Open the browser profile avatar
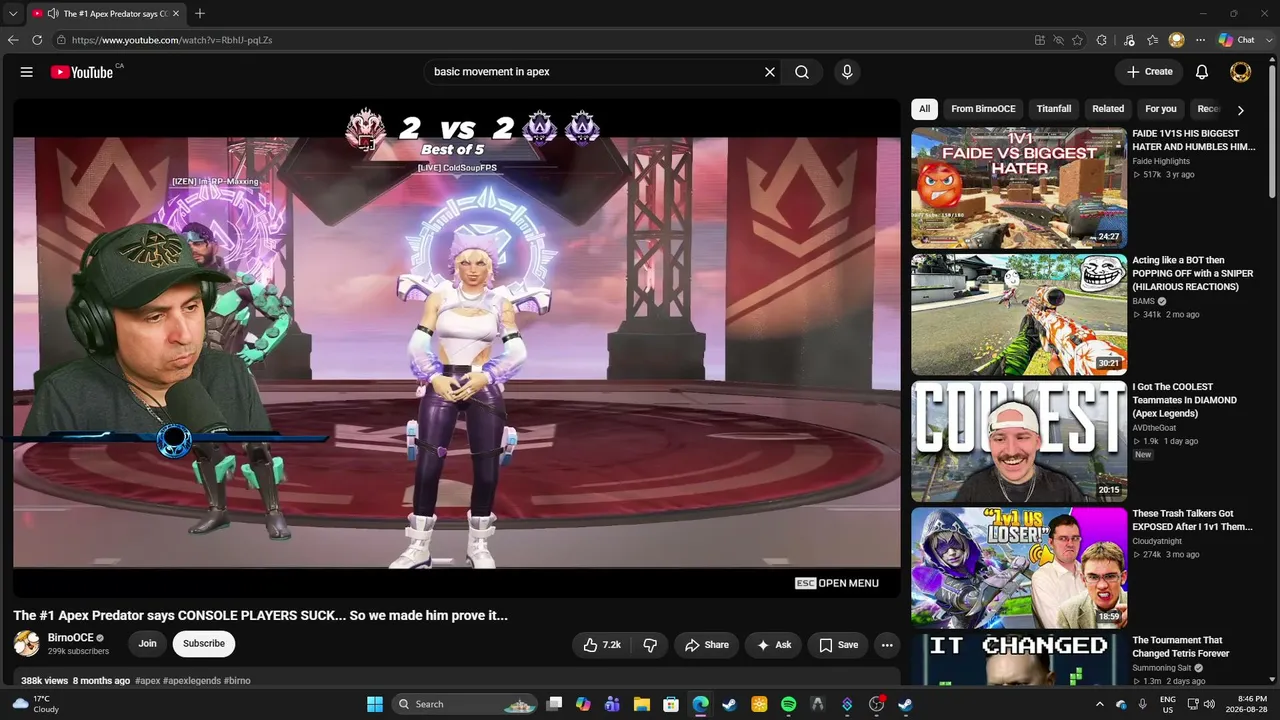 point(1176,40)
